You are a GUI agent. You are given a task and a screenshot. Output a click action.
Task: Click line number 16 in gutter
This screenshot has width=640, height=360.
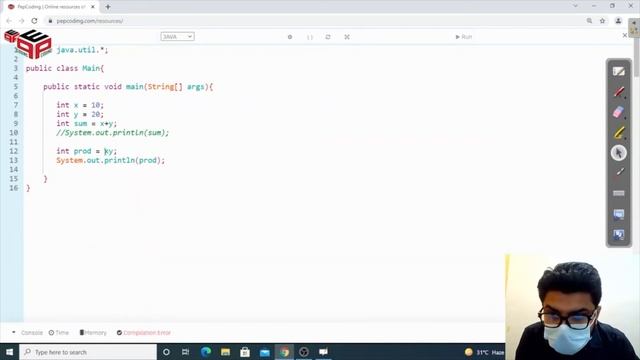coord(13,188)
